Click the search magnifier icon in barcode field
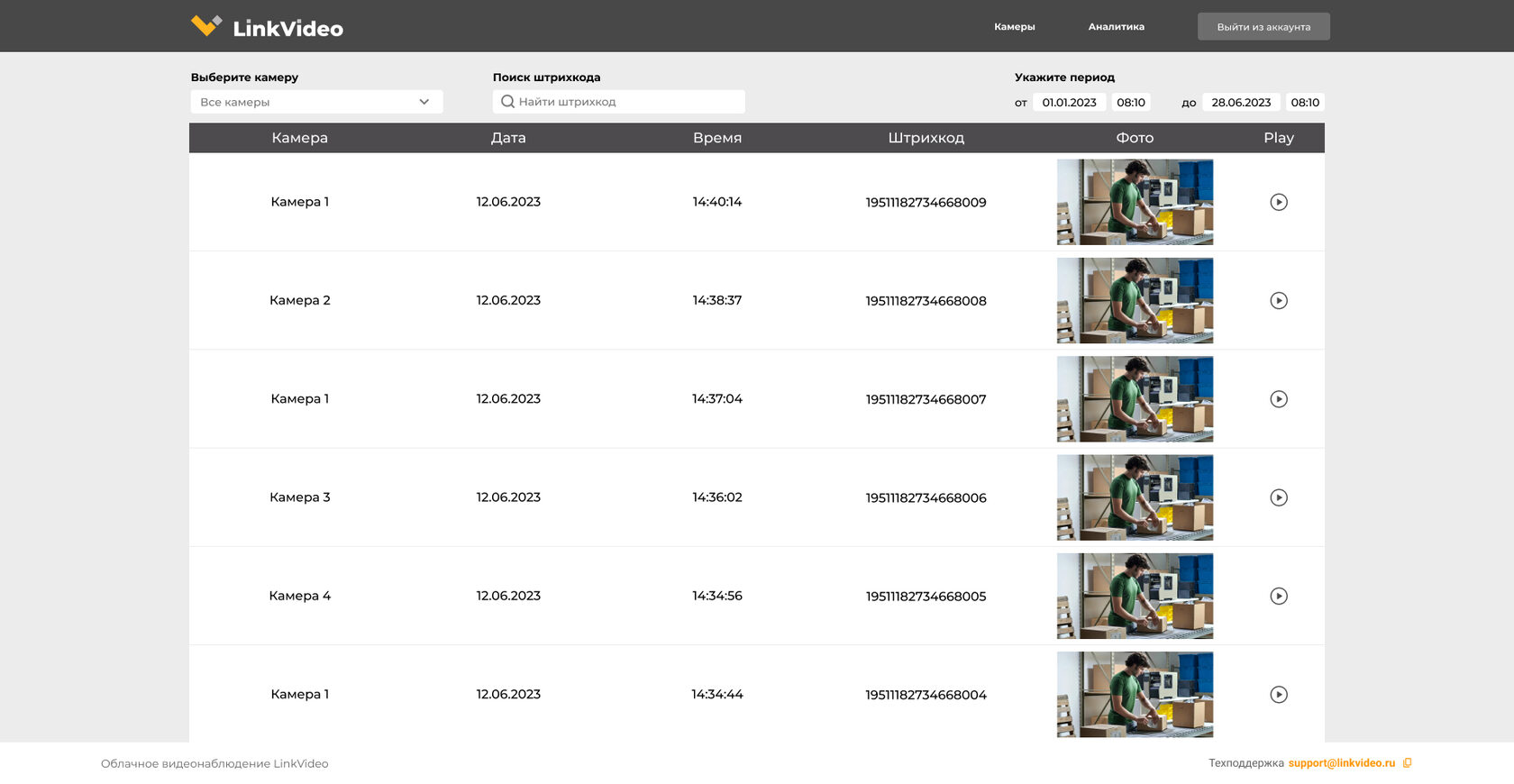The image size is (1514, 784). pyautogui.click(x=508, y=102)
